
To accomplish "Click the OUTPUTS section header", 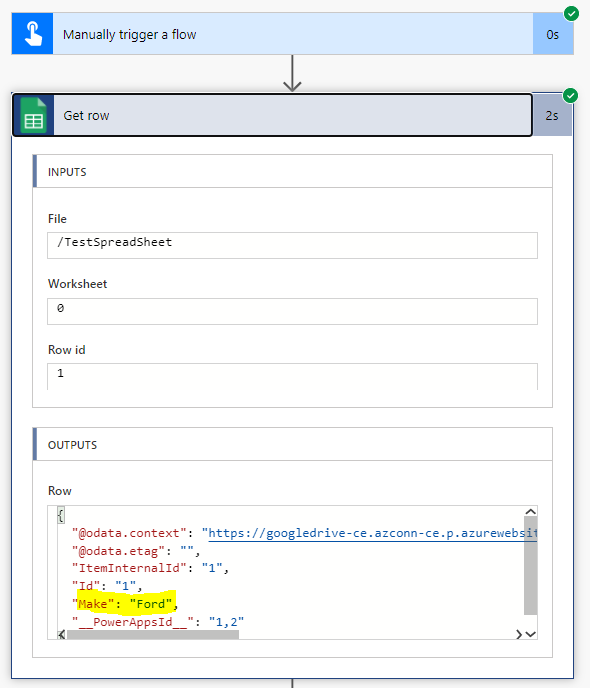I will pyautogui.click(x=293, y=444).
